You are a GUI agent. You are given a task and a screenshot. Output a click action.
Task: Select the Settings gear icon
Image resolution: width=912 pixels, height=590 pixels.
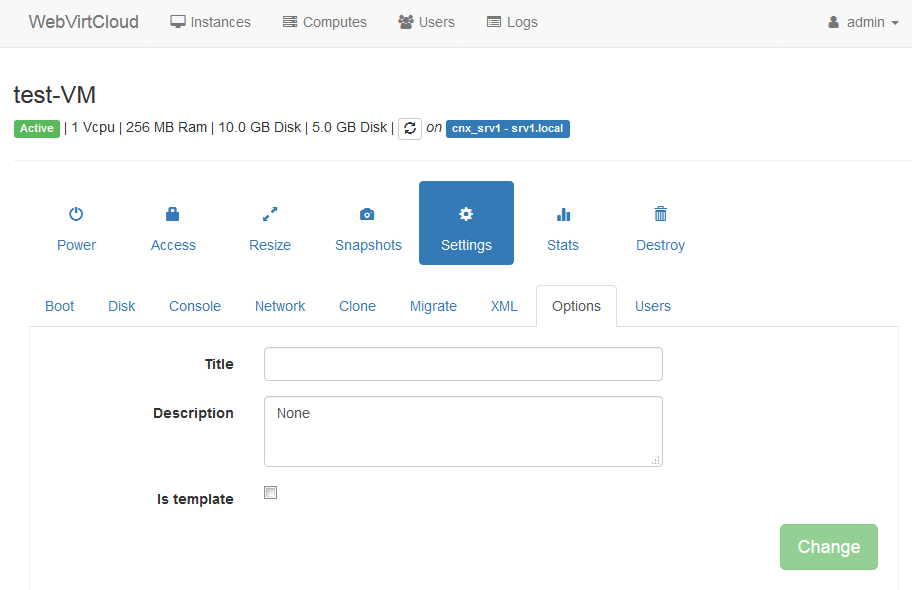(466, 214)
